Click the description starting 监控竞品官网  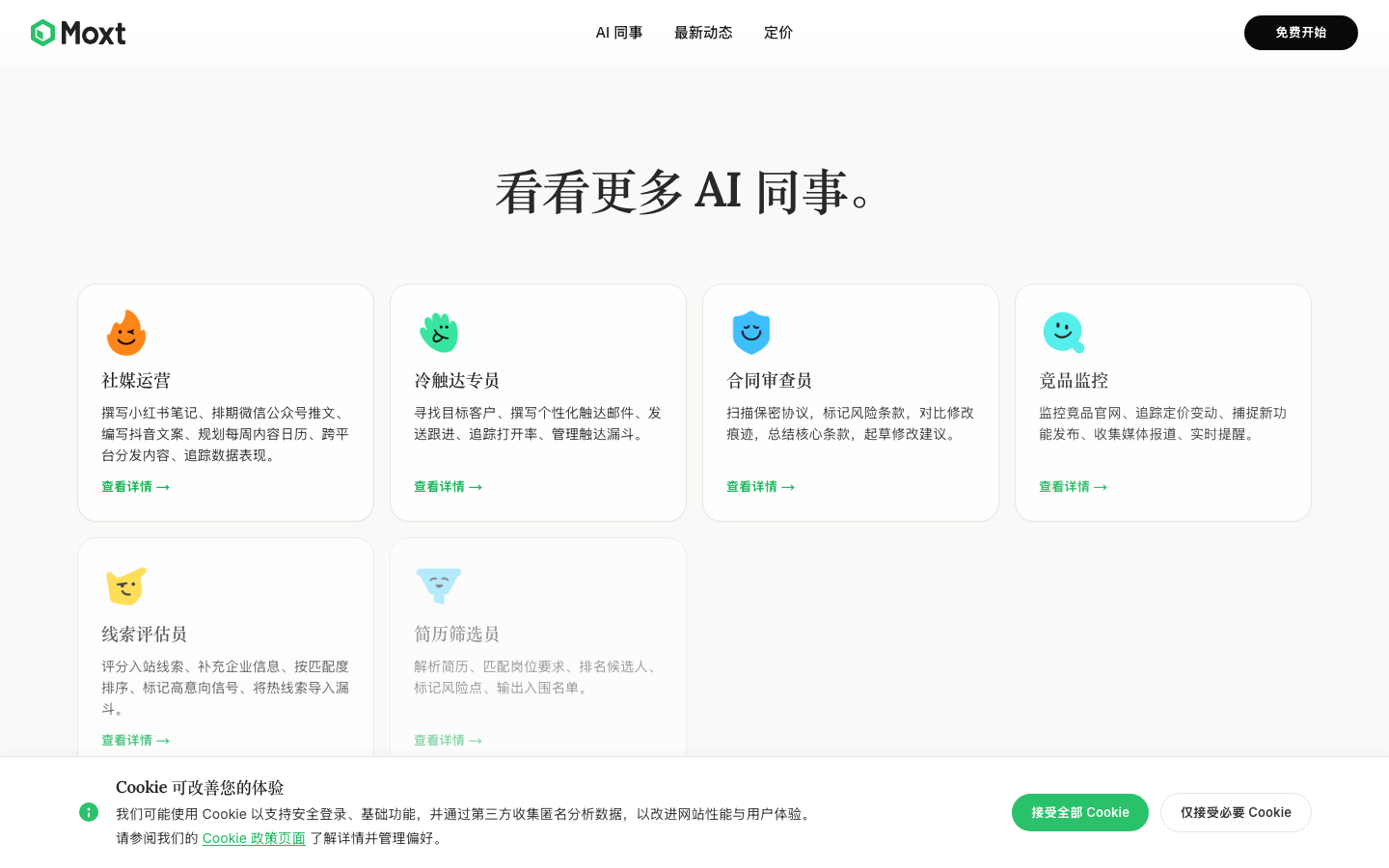[1163, 423]
